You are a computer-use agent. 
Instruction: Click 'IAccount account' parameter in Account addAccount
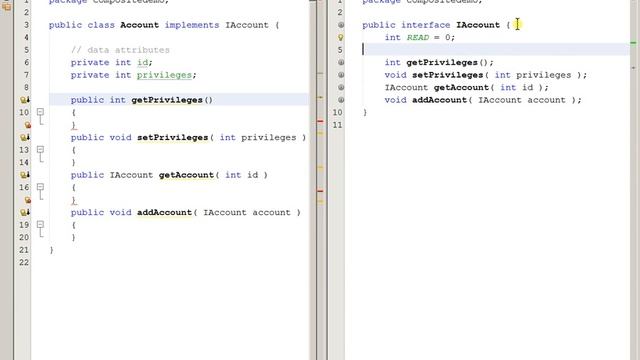click(x=247, y=213)
